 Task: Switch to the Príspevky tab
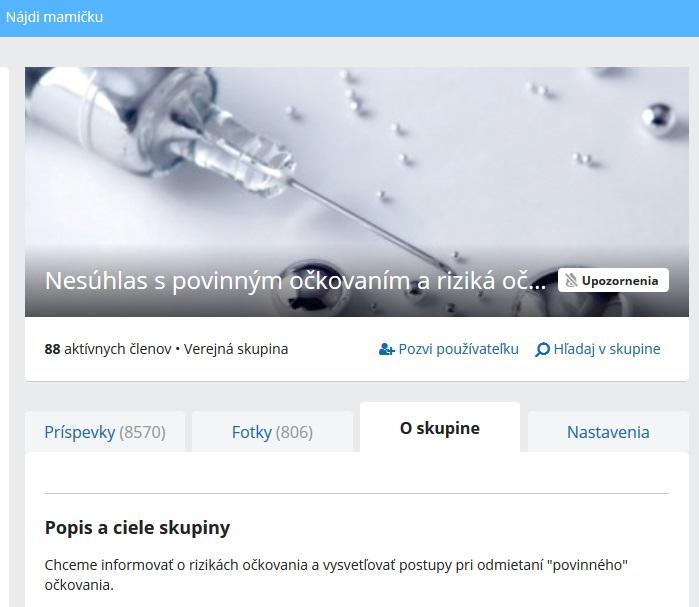[105, 432]
